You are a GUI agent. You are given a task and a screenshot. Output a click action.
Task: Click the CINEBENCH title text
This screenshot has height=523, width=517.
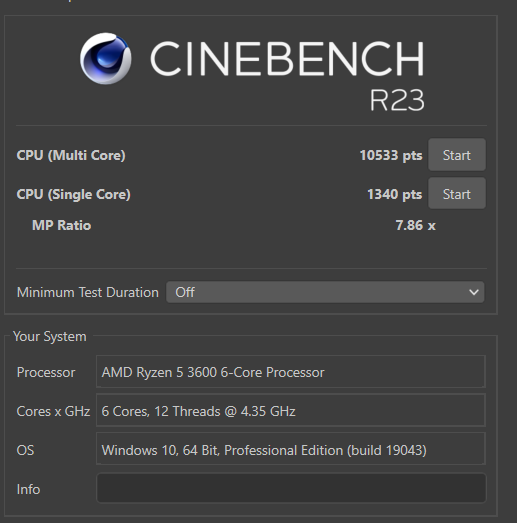click(x=287, y=59)
